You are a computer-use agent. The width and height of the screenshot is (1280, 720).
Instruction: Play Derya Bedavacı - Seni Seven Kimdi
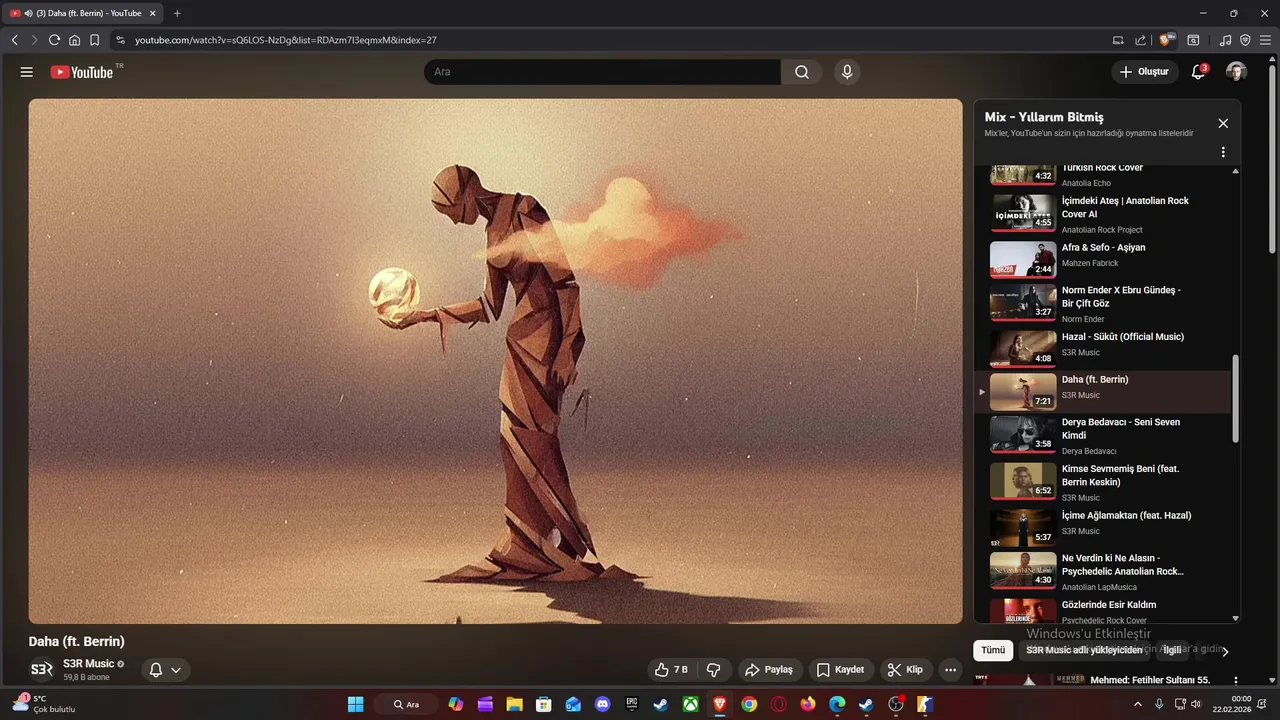pos(1103,435)
